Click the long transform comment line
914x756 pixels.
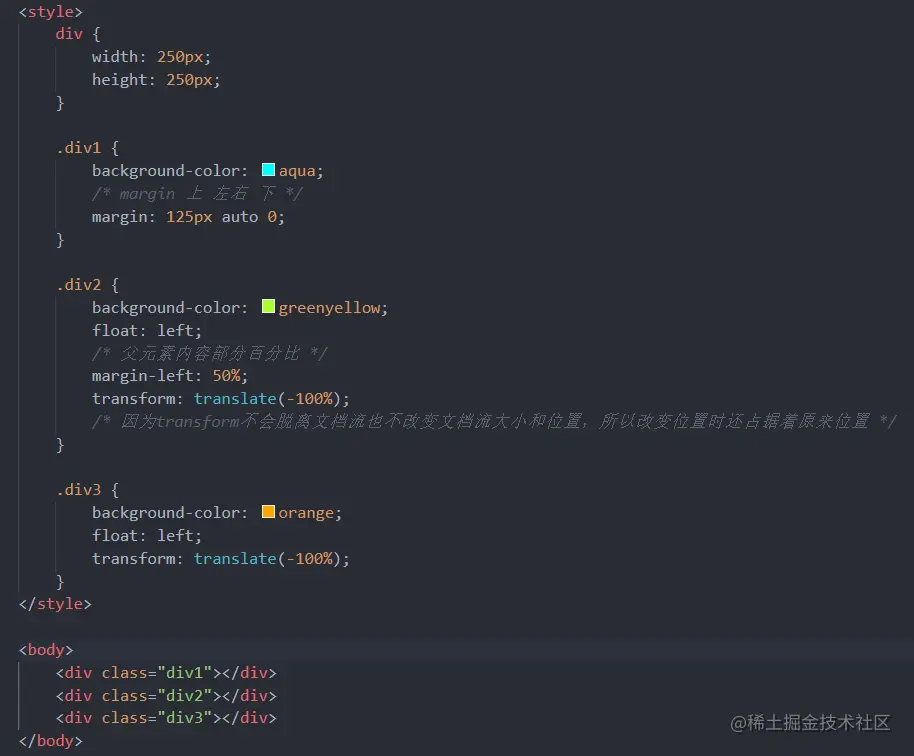coord(494,421)
